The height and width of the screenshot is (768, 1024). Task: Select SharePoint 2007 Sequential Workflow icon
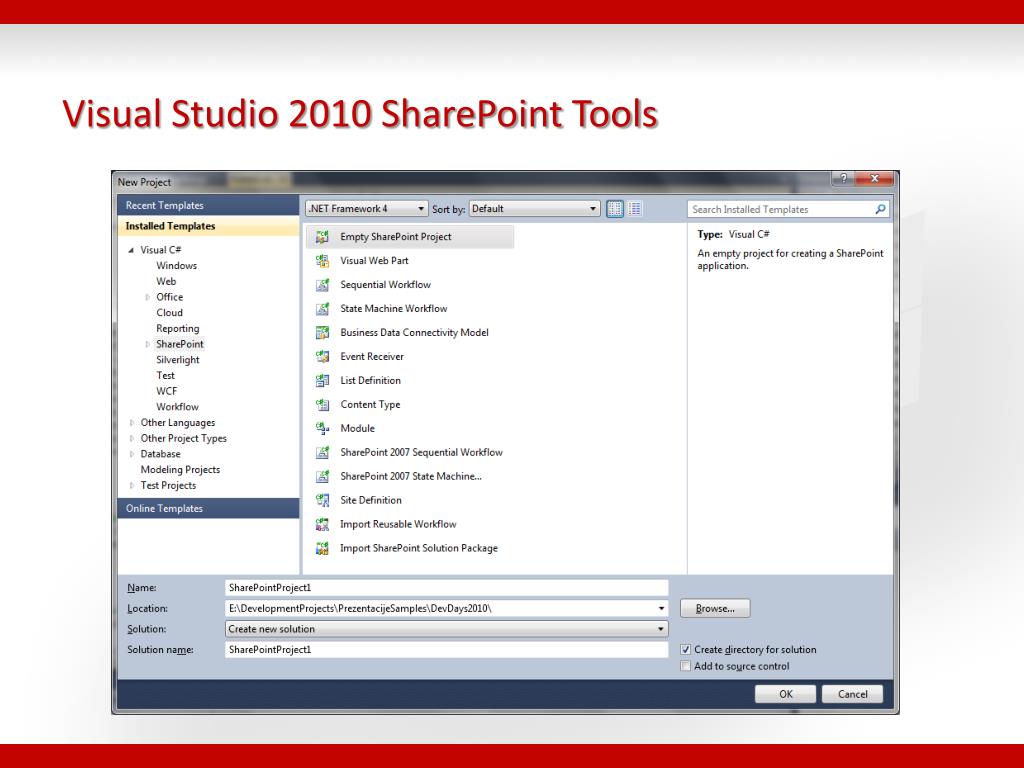coord(322,453)
